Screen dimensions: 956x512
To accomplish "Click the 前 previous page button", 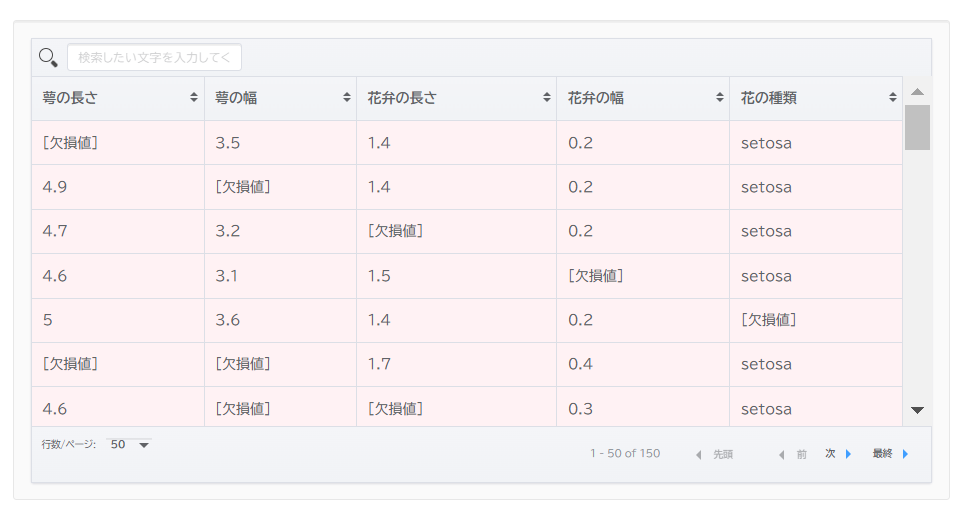I will pos(793,455).
